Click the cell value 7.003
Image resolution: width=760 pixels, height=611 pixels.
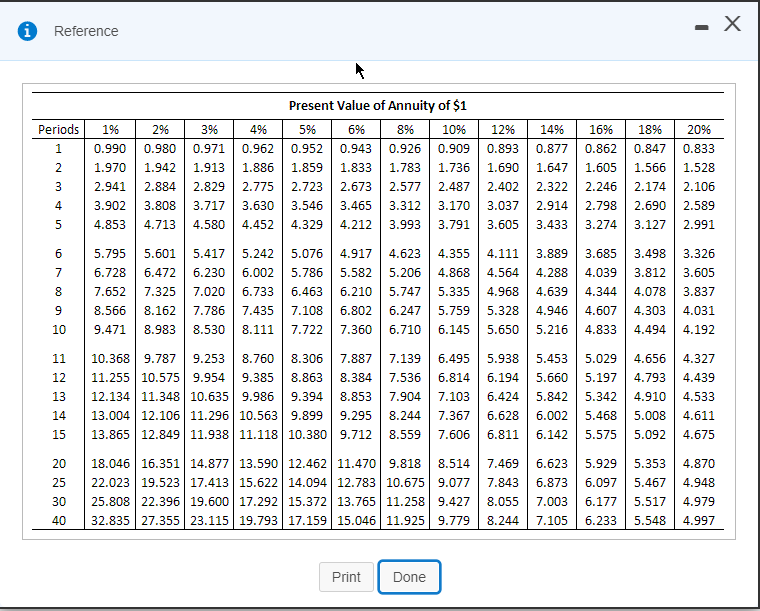pos(552,501)
